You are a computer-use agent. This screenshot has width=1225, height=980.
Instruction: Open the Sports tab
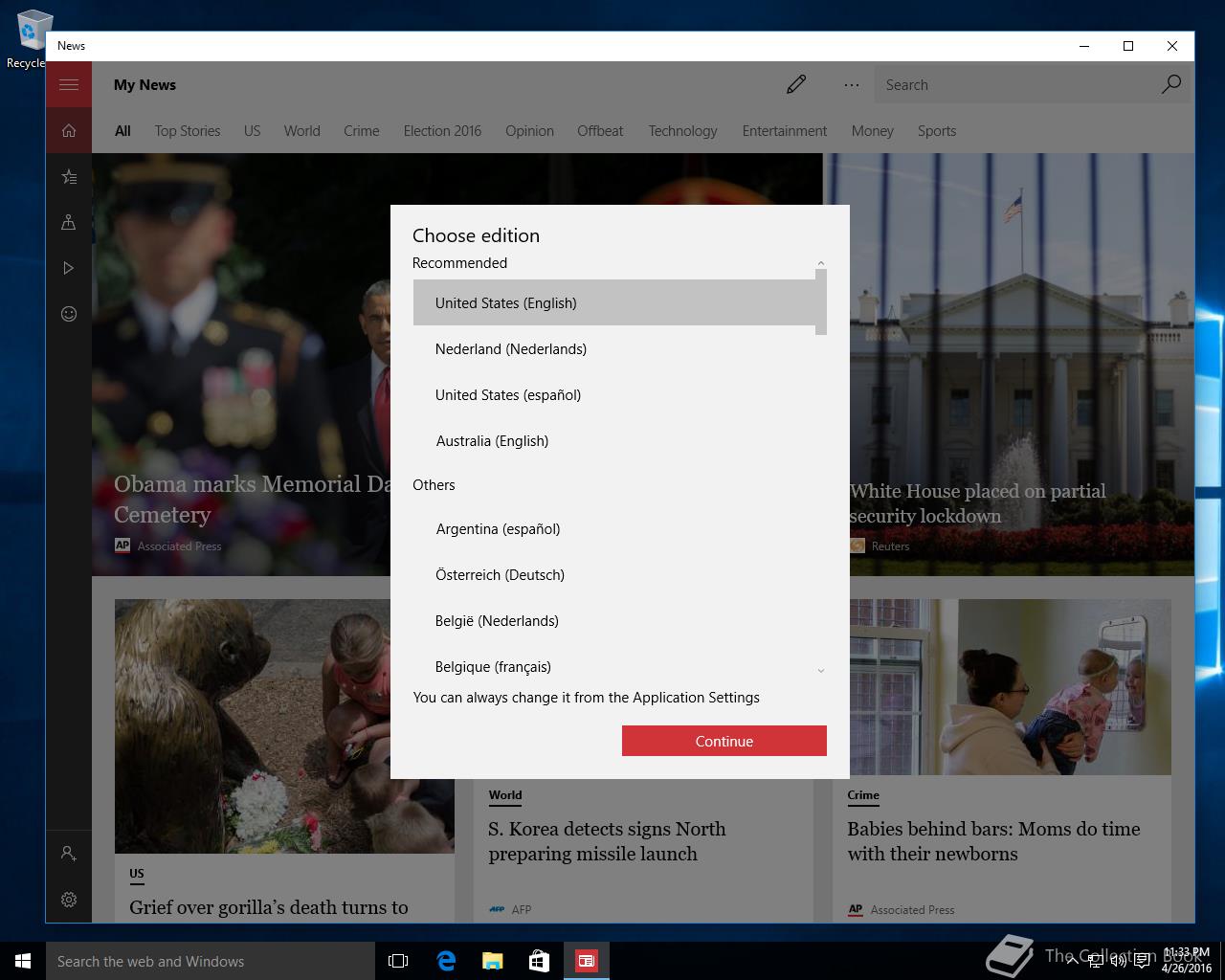tap(937, 131)
